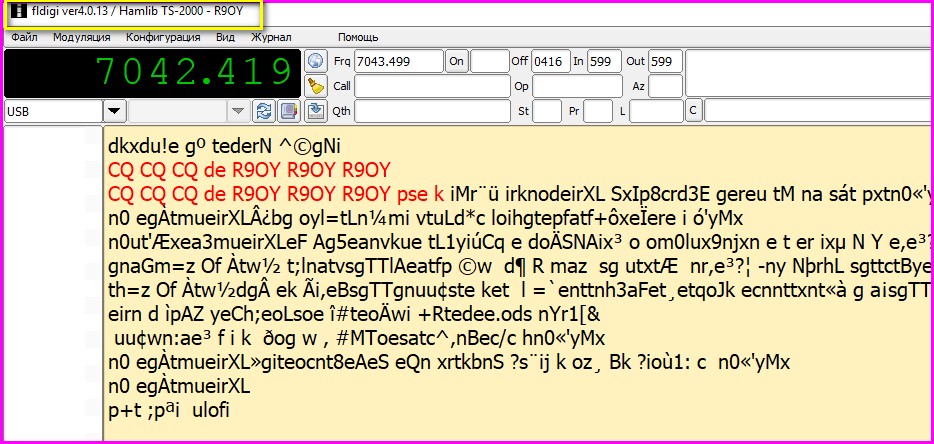Click the 7042.419 frequency display

click(x=151, y=72)
